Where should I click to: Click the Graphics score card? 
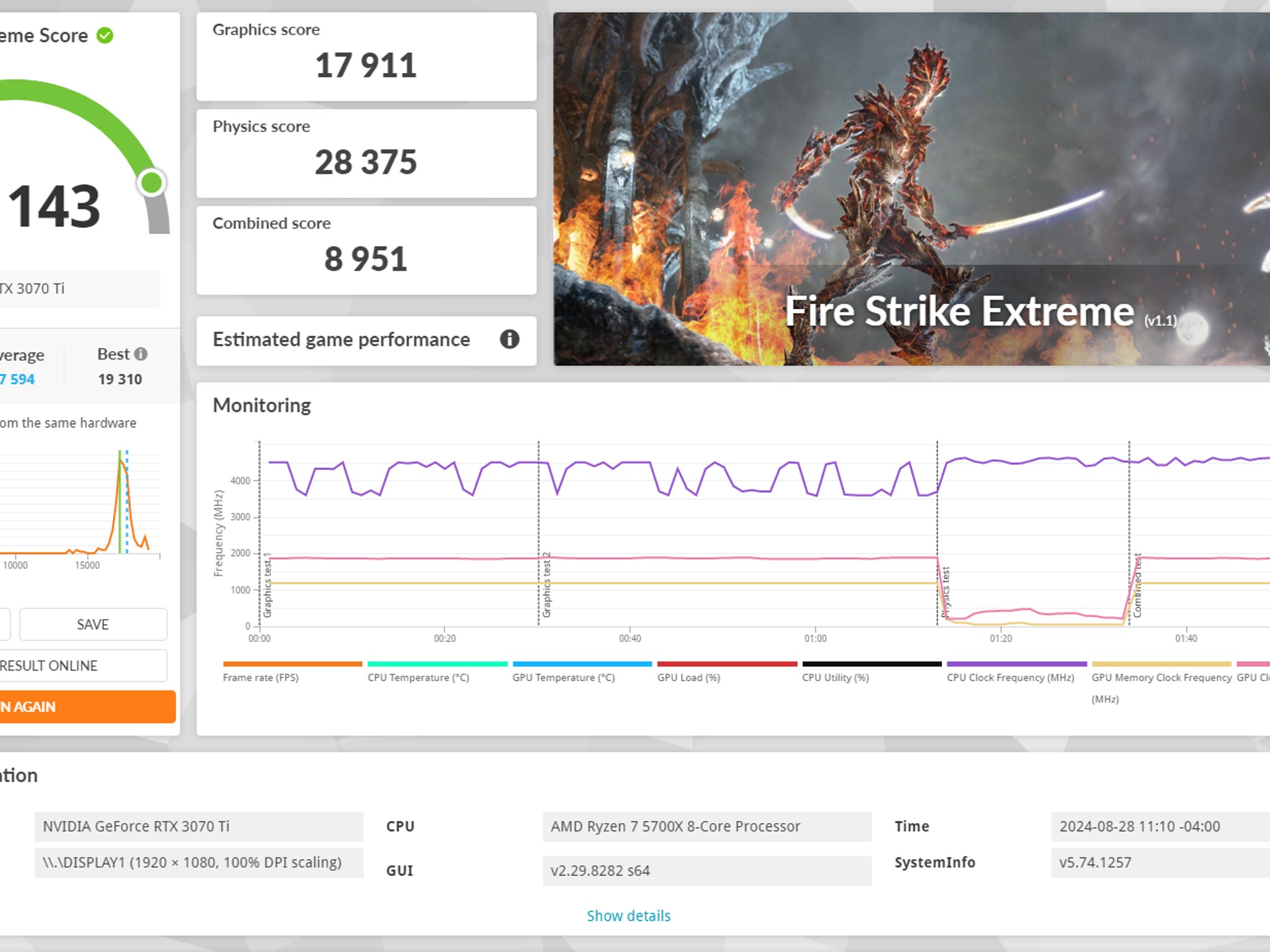[x=366, y=56]
